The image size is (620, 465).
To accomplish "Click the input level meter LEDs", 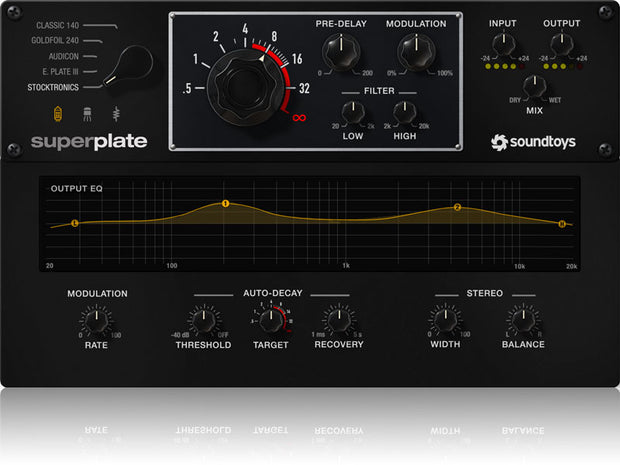I will (505, 66).
